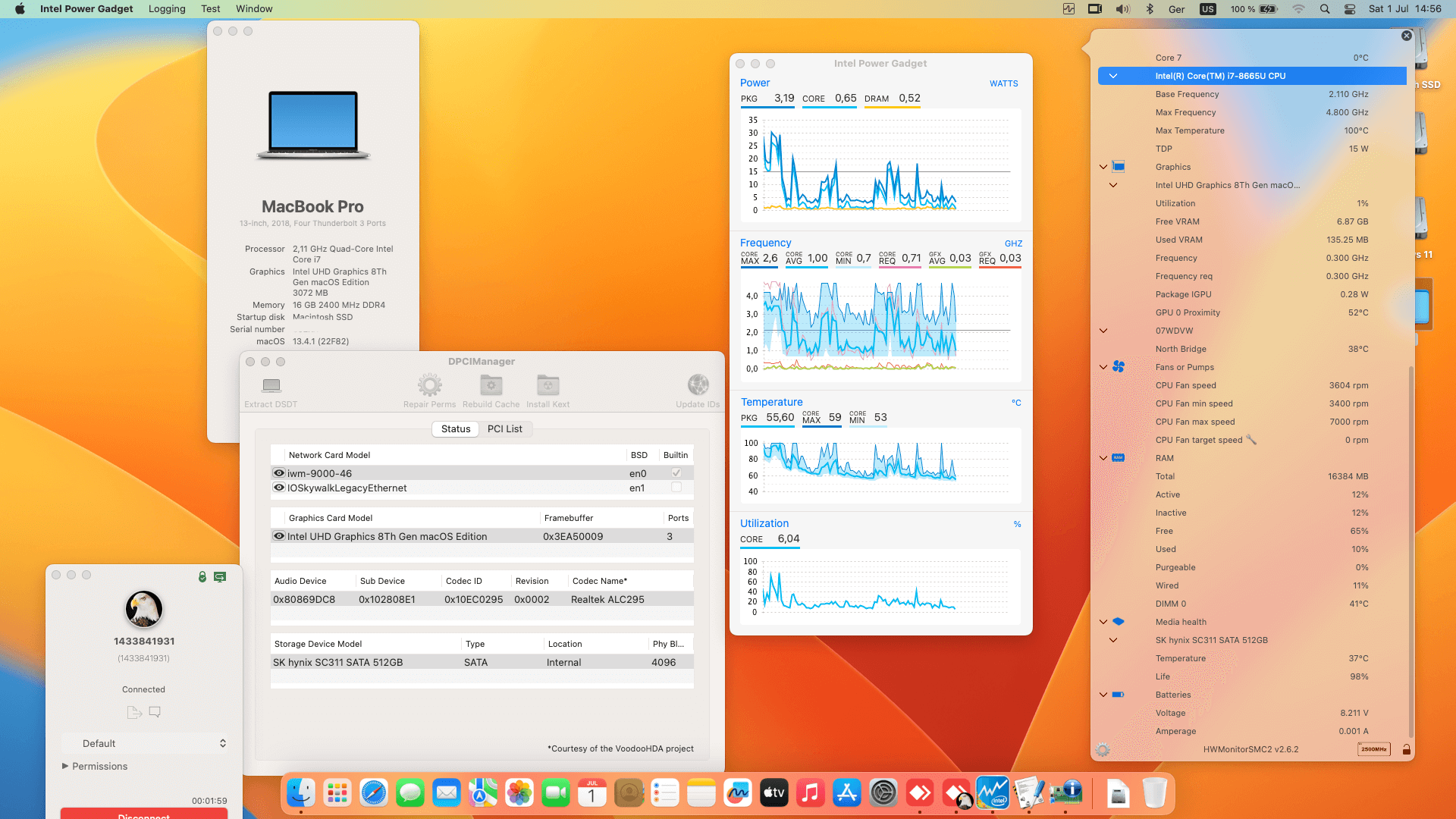Click eye icon next to IOSkywalkLegacyEthernet
The width and height of the screenshot is (1456, 819).
[279, 488]
